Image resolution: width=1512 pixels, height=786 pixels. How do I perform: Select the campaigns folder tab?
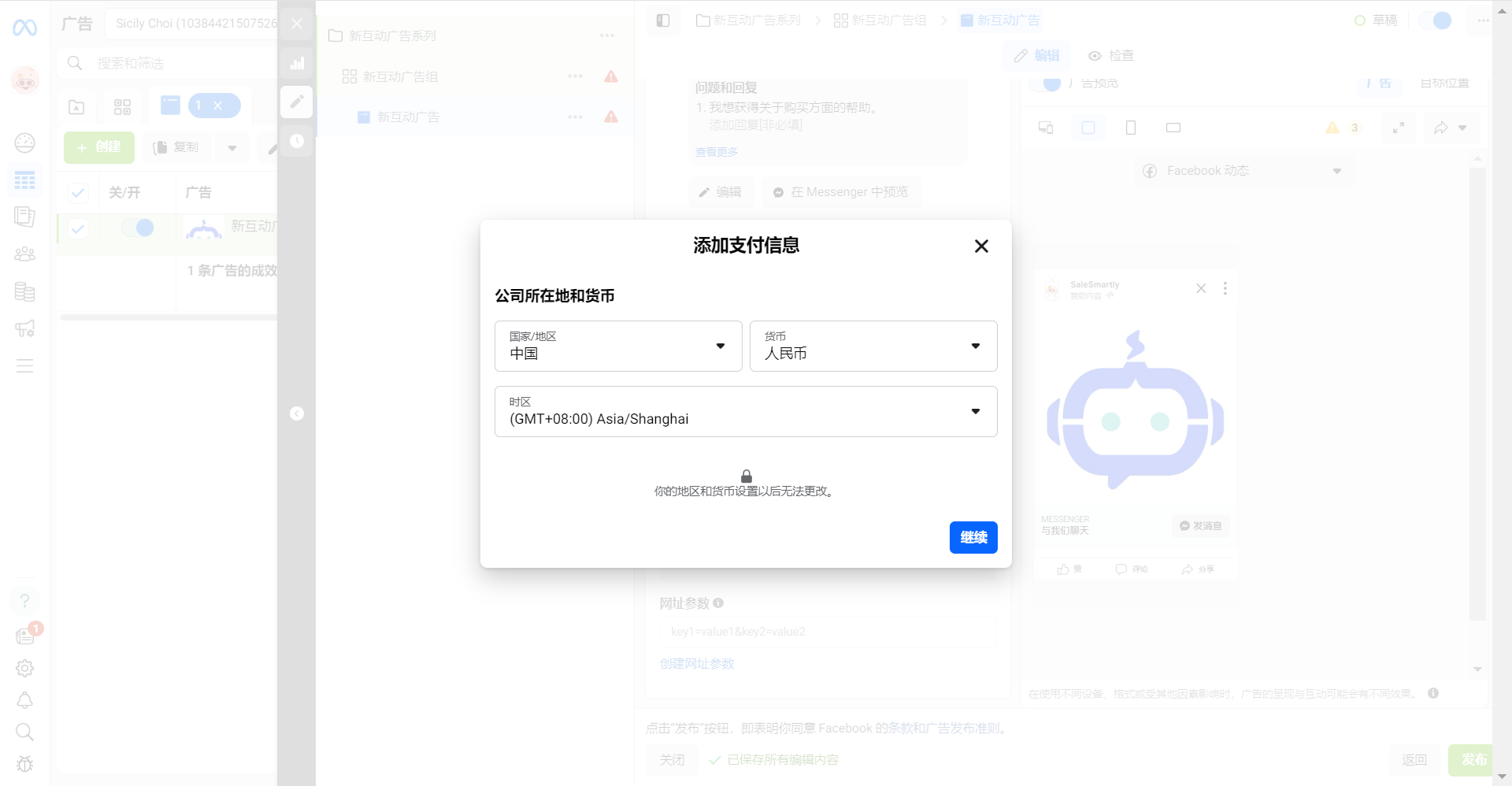point(76,106)
